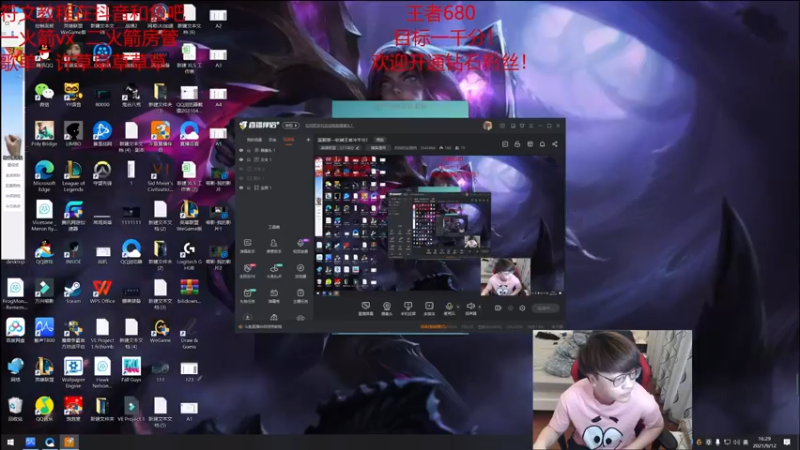Image resolution: width=800 pixels, height=450 pixels.
Task: Open the toolbox tool with the purple badge
Action: point(301,245)
